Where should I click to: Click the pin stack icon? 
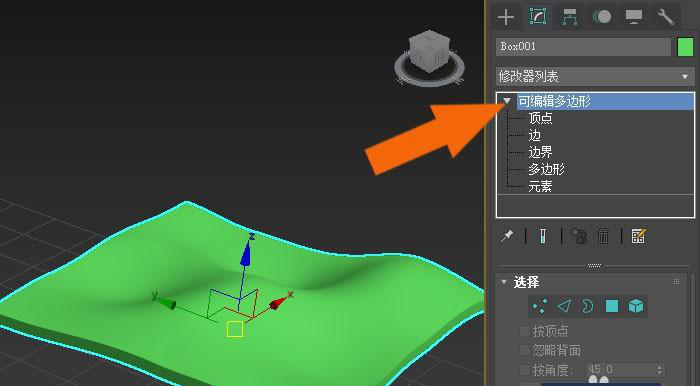tap(507, 236)
